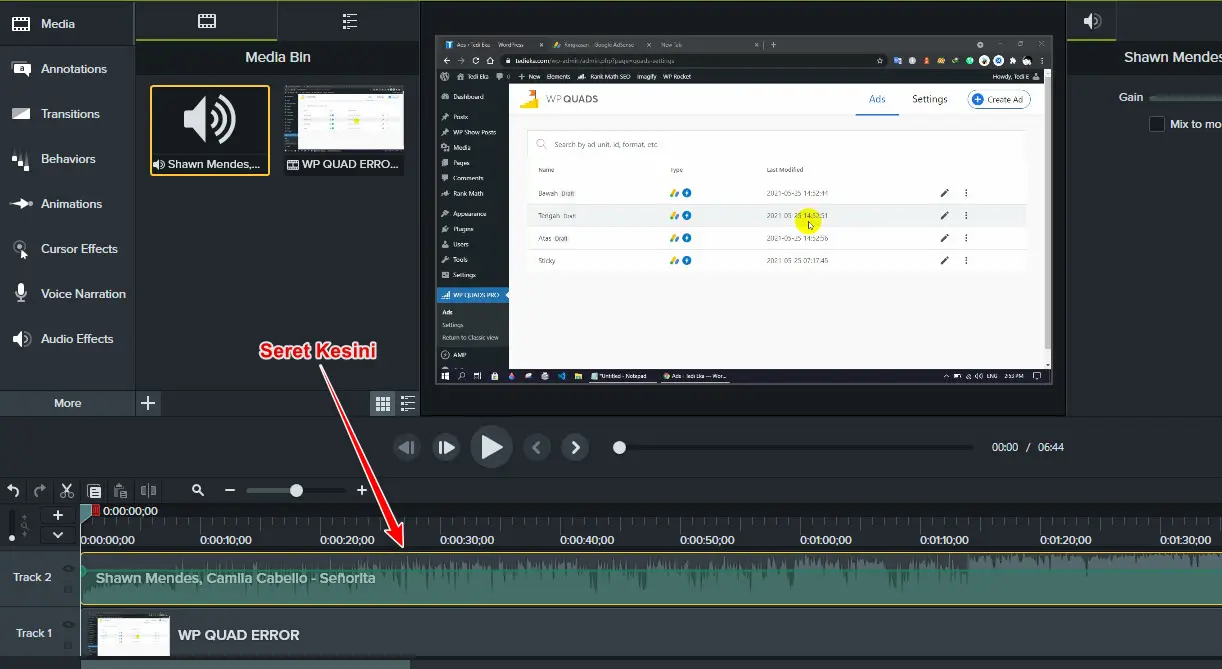Screen dimensions: 1222x669
Task: Click the preview canvas video
Action: 743,209
